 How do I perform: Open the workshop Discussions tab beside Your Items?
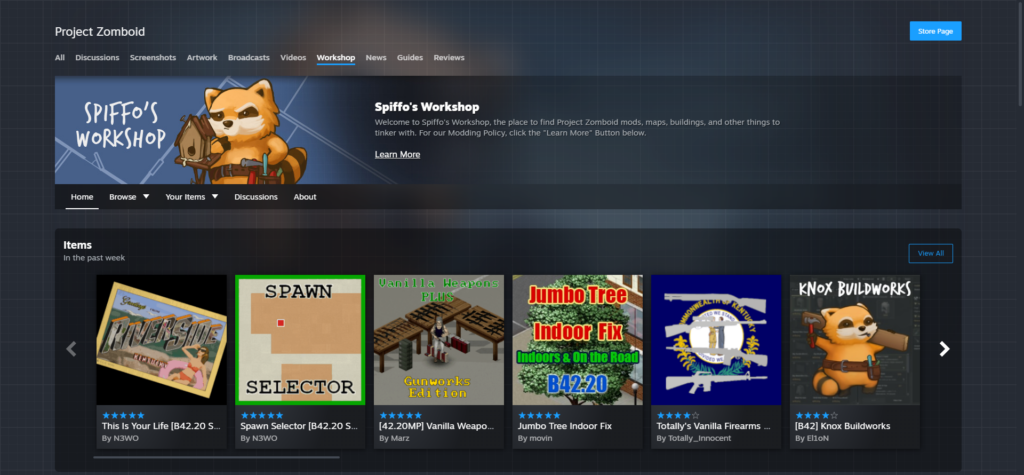coord(256,197)
